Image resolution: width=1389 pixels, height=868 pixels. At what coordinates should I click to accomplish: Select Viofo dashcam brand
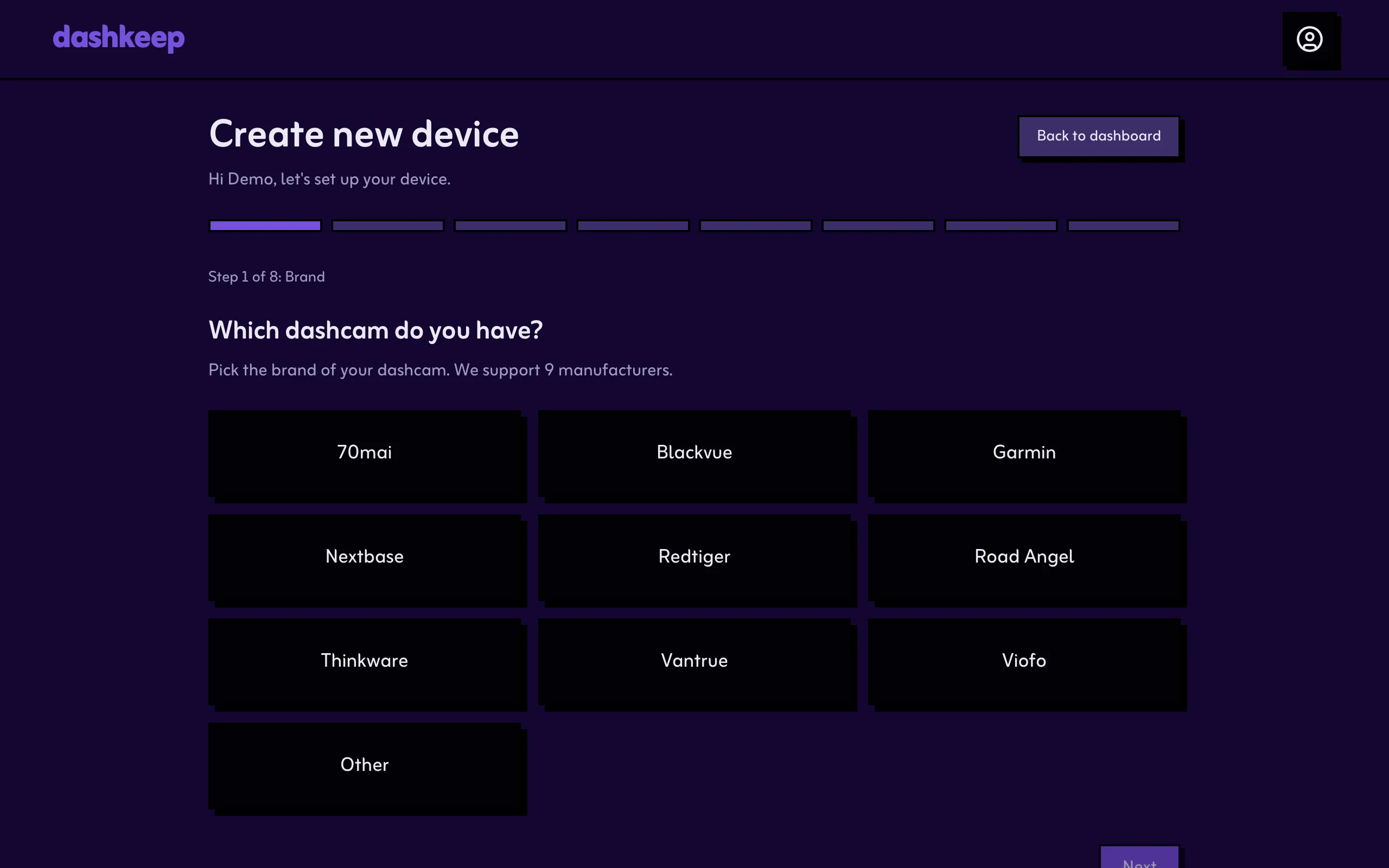1024,661
